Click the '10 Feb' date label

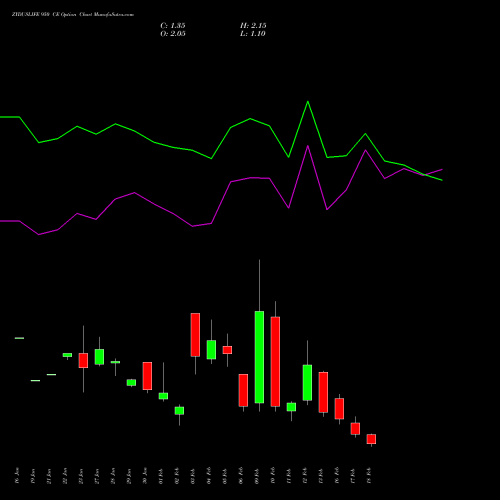tap(273, 476)
